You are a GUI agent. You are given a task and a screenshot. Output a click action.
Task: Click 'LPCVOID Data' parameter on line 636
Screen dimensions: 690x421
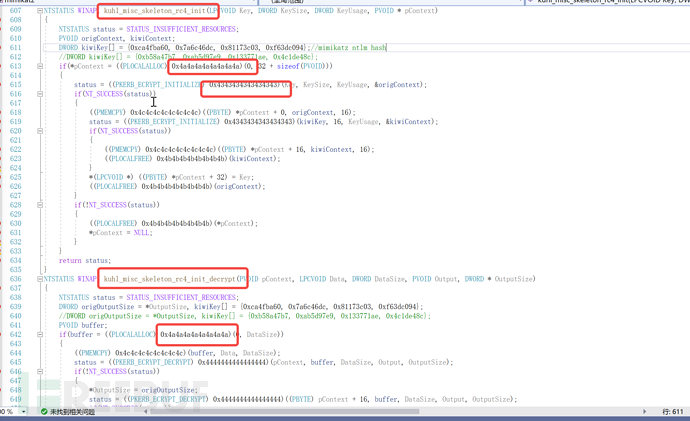pos(322,279)
